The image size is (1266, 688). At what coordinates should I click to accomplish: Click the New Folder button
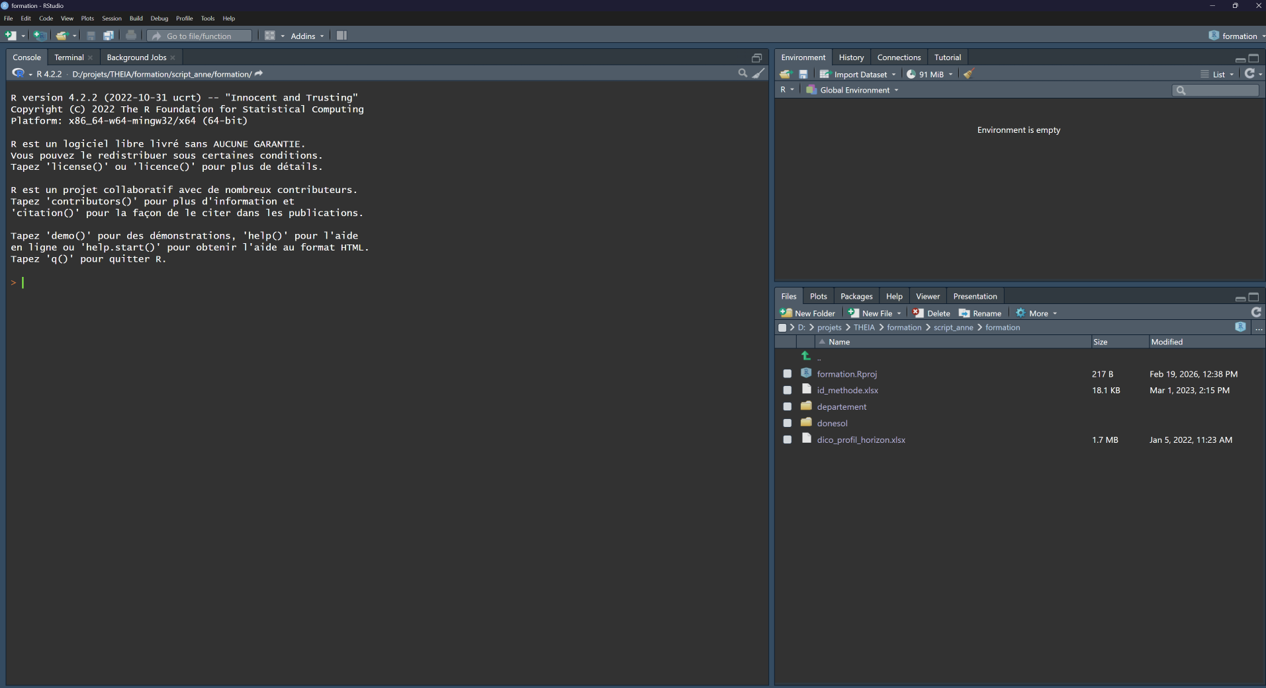tap(807, 313)
